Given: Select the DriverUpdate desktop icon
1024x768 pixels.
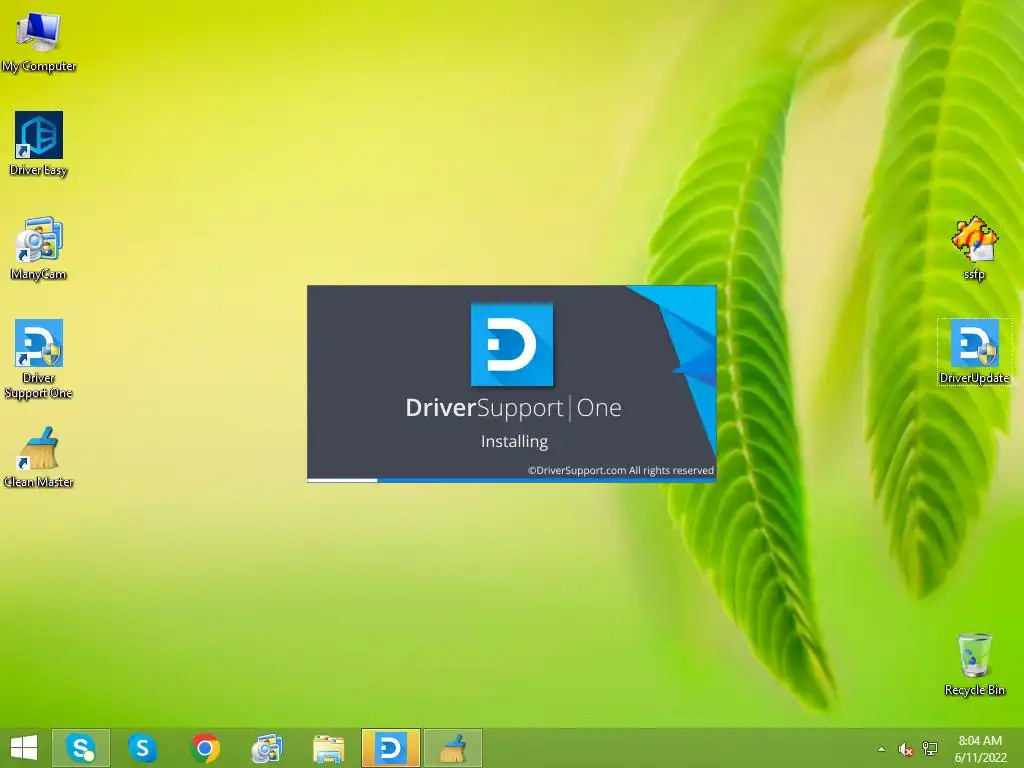Looking at the screenshot, I should (974, 351).
